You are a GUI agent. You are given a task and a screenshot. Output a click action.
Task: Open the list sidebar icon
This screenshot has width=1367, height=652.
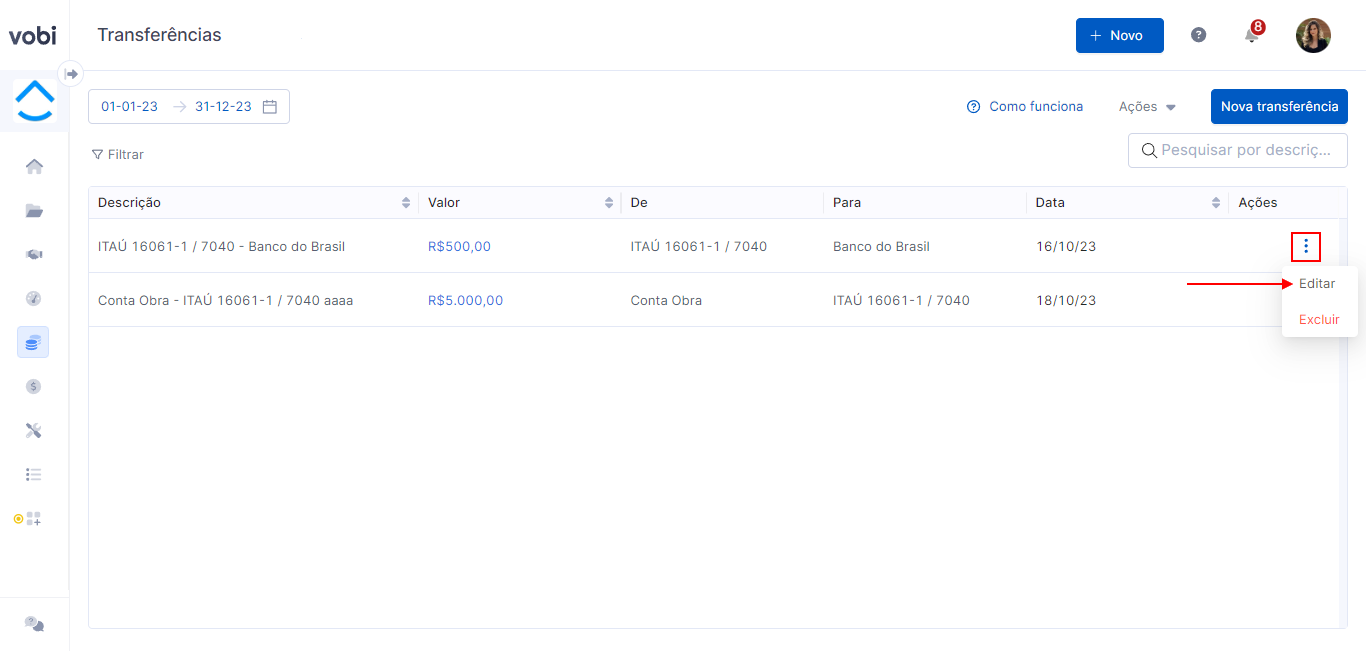tap(34, 474)
